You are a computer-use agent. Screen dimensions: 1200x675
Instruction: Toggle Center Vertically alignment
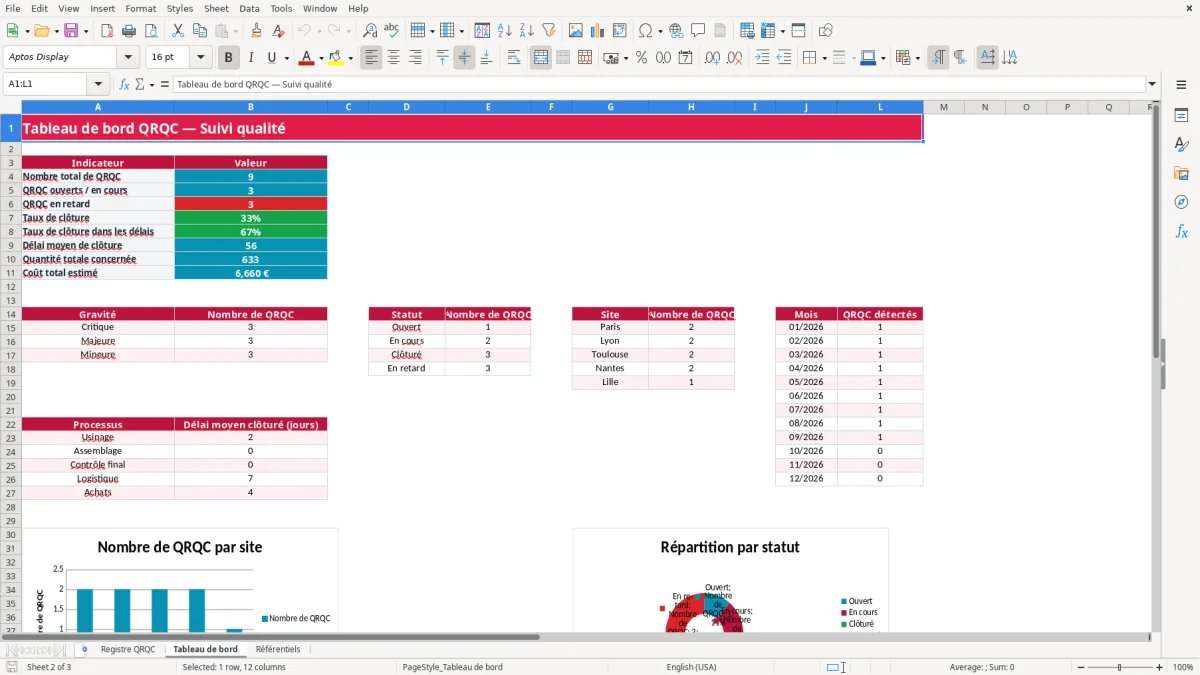coord(464,58)
